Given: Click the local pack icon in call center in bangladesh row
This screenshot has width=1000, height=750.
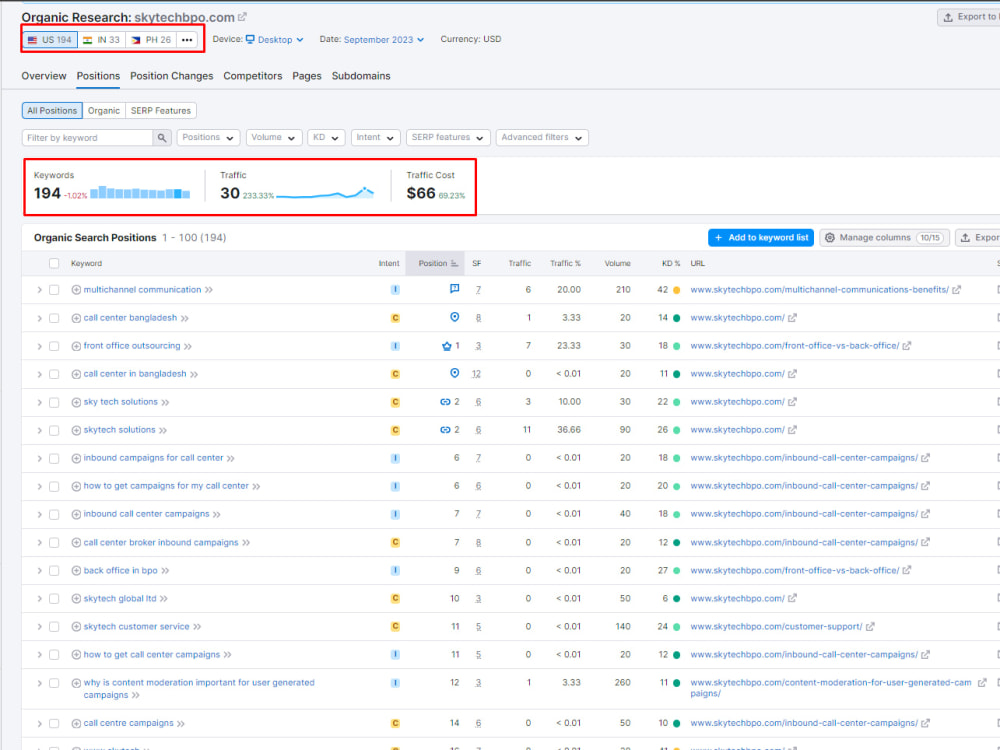Looking at the screenshot, I should coord(454,373).
